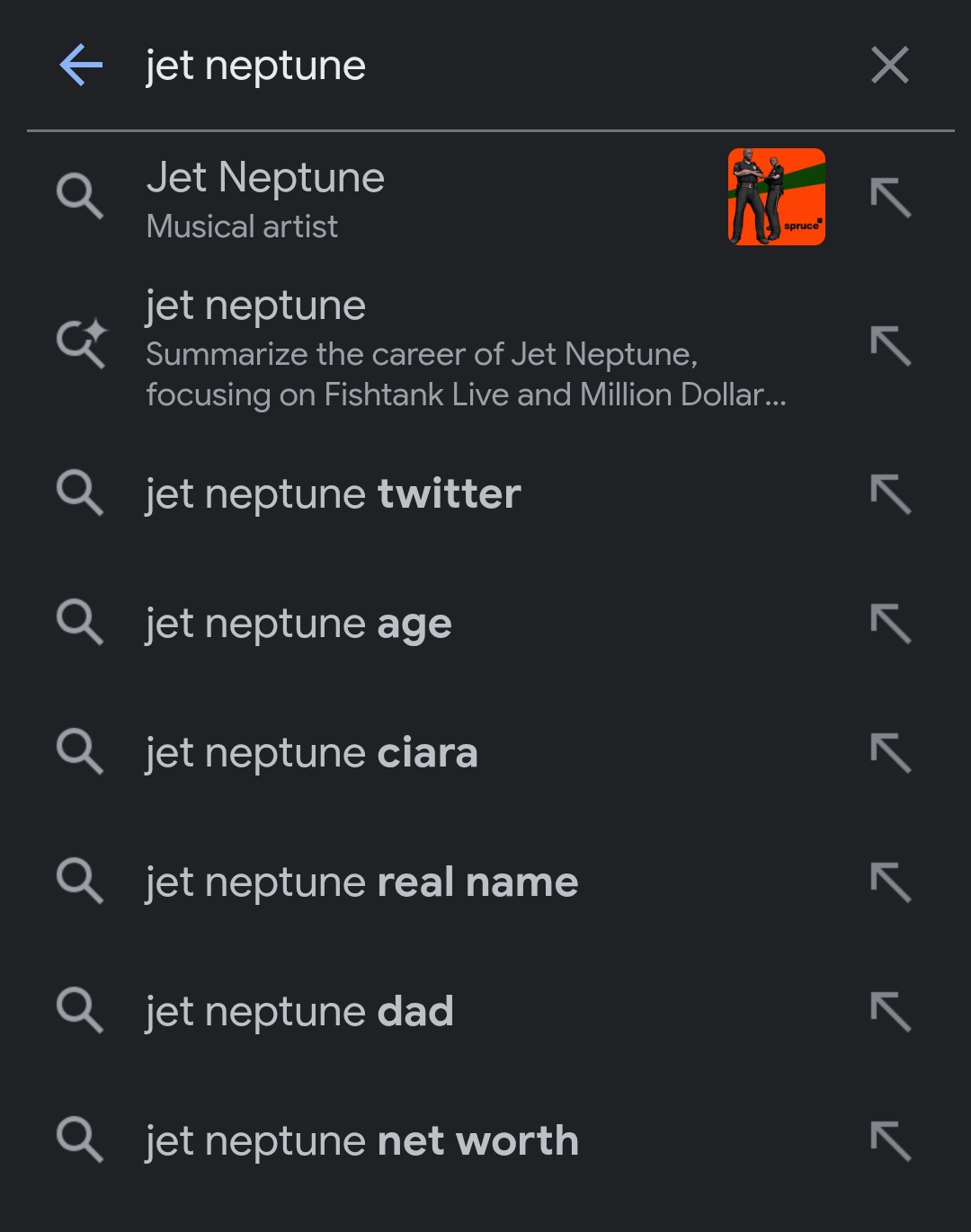Insert jet neptune twitter via arrow icon
971x1232 pixels.
(891, 494)
